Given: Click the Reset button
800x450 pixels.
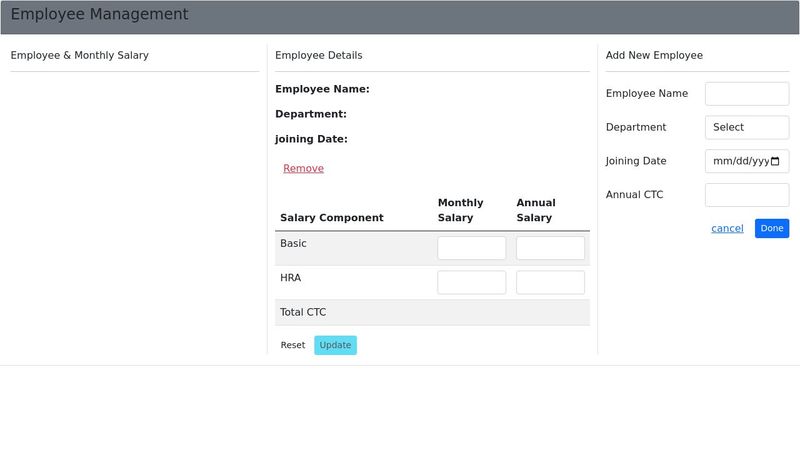Looking at the screenshot, I should [292, 345].
